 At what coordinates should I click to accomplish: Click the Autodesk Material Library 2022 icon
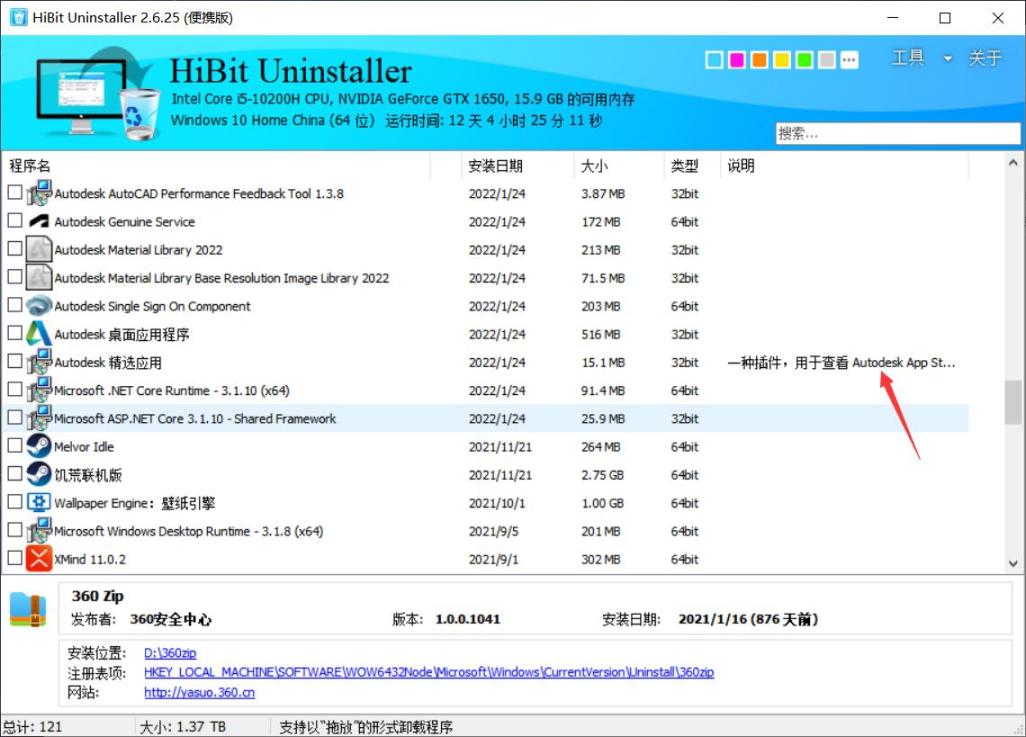39,249
